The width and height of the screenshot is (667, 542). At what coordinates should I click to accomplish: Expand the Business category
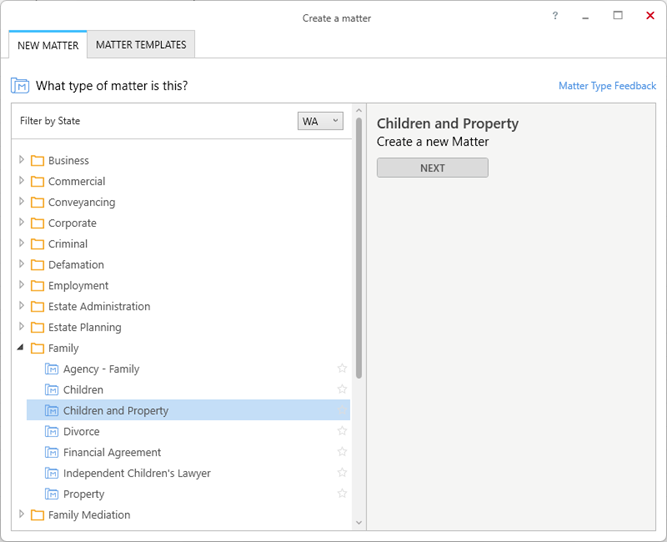pyautogui.click(x=22, y=160)
